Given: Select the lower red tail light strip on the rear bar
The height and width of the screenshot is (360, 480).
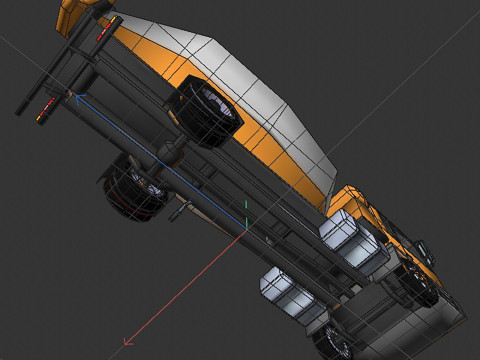Looking at the screenshot, I should pos(46,109).
